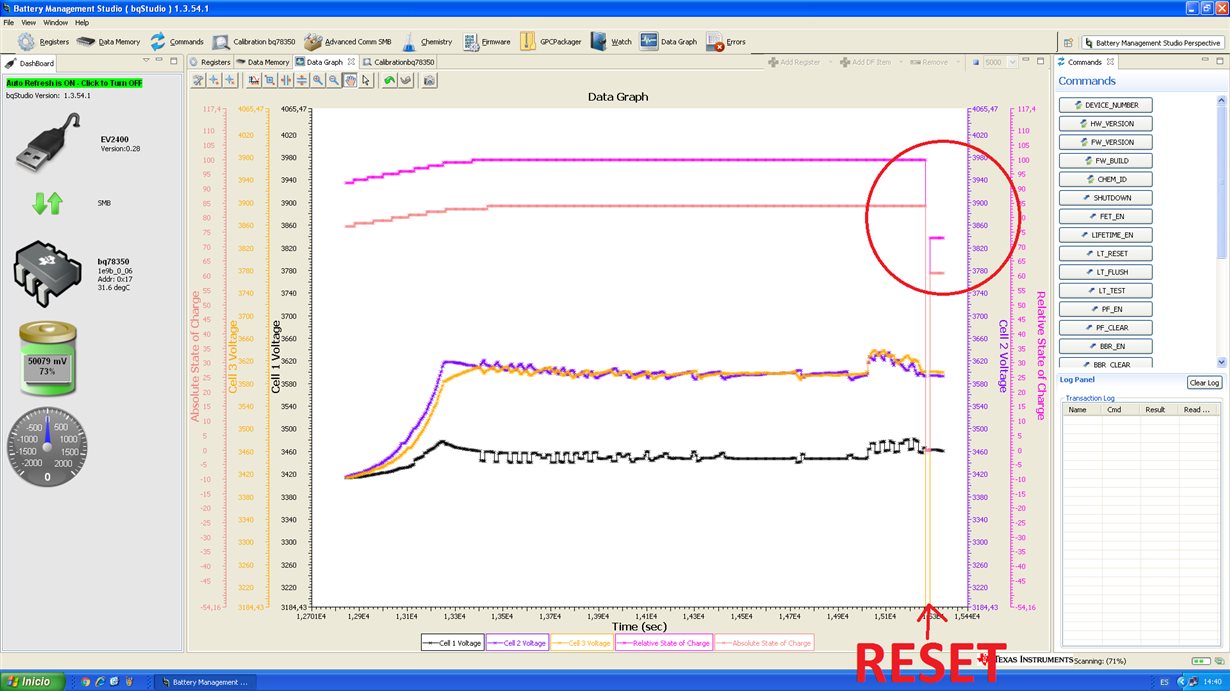Image resolution: width=1230 pixels, height=691 pixels.
Task: Click the Chrome quick launch icon
Action: coord(85,682)
